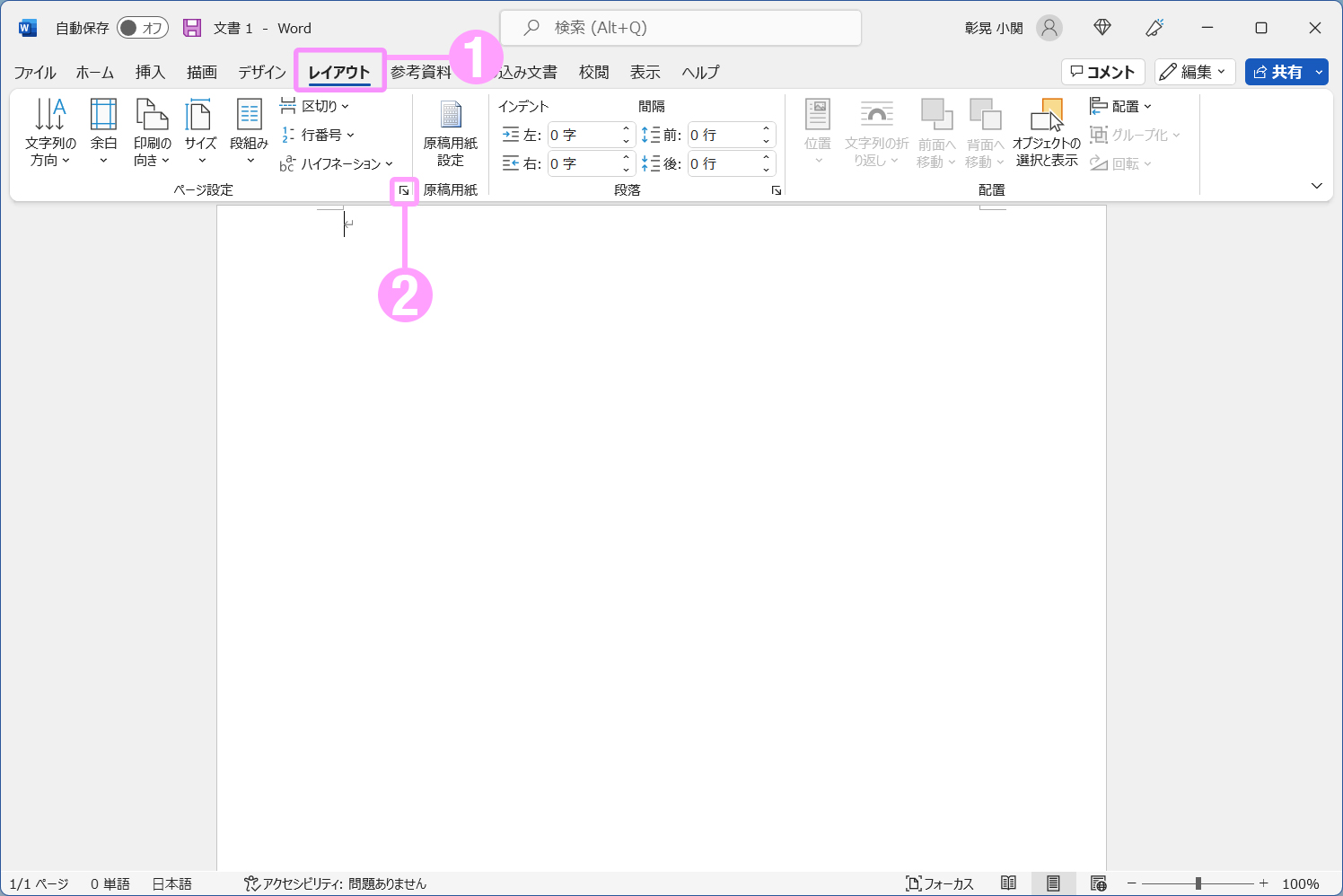Image resolution: width=1343 pixels, height=896 pixels.
Task: Click the サイズ page size icon
Action: point(200,131)
